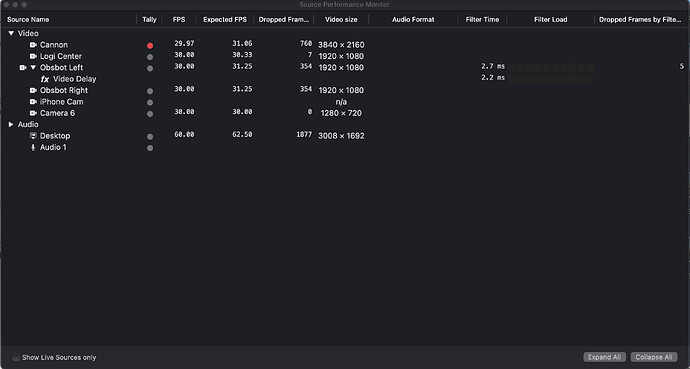This screenshot has width=690, height=369.
Task: Click the camera icon beside Obsbot Right
Action: [x=33, y=90]
